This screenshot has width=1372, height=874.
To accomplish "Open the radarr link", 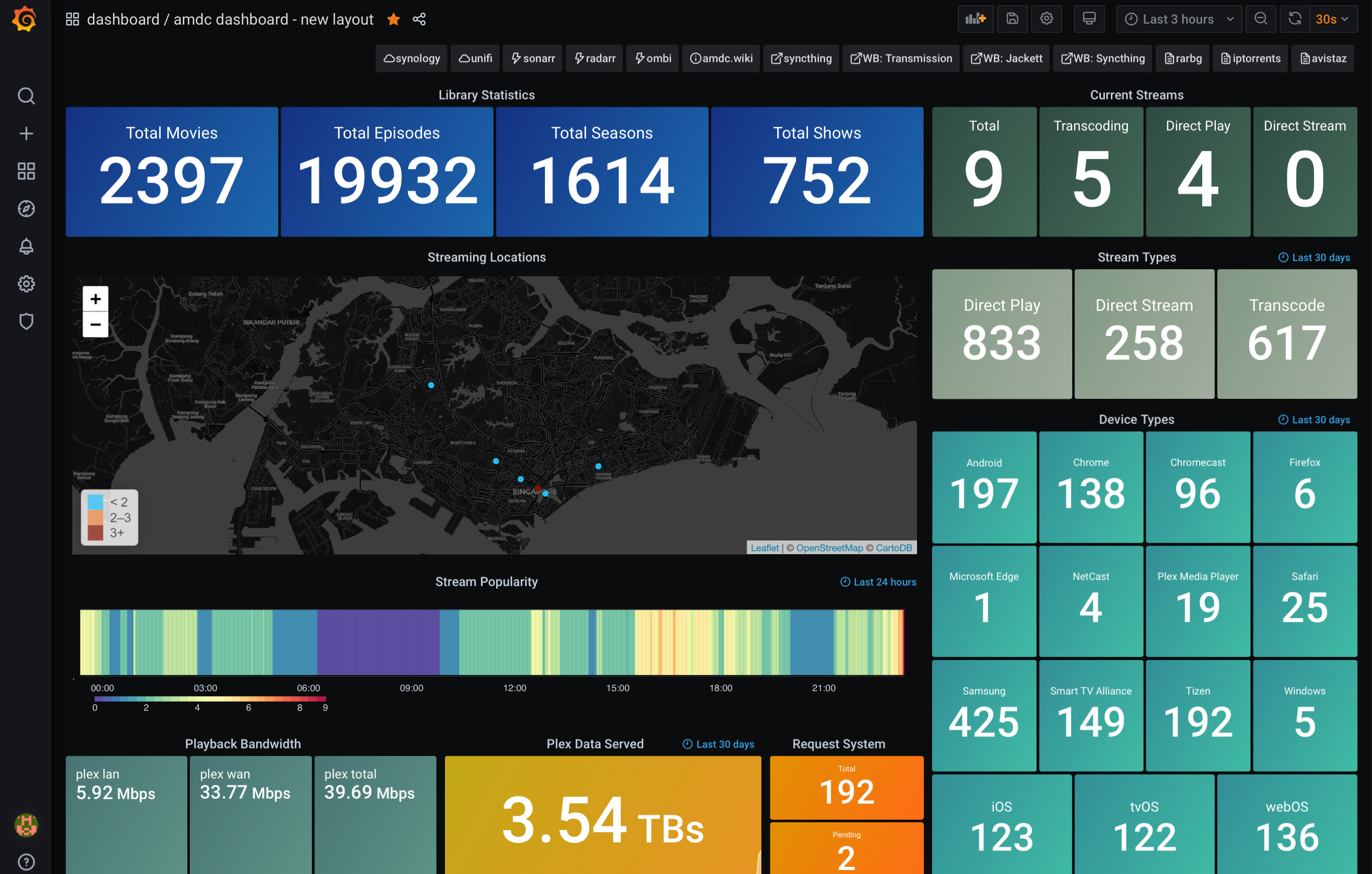I will pyautogui.click(x=594, y=58).
